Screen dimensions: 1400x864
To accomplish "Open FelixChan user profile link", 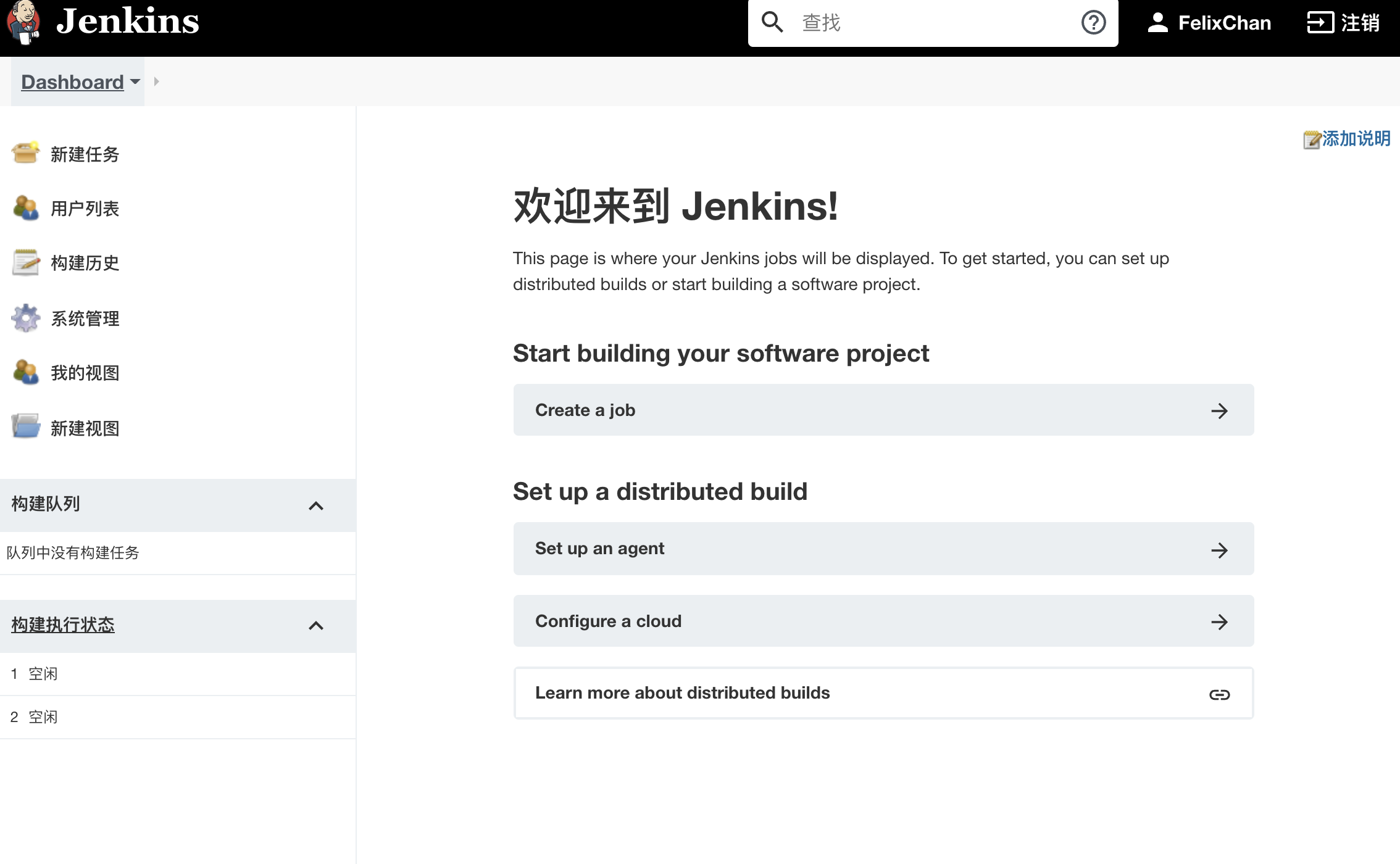I will [x=1224, y=23].
